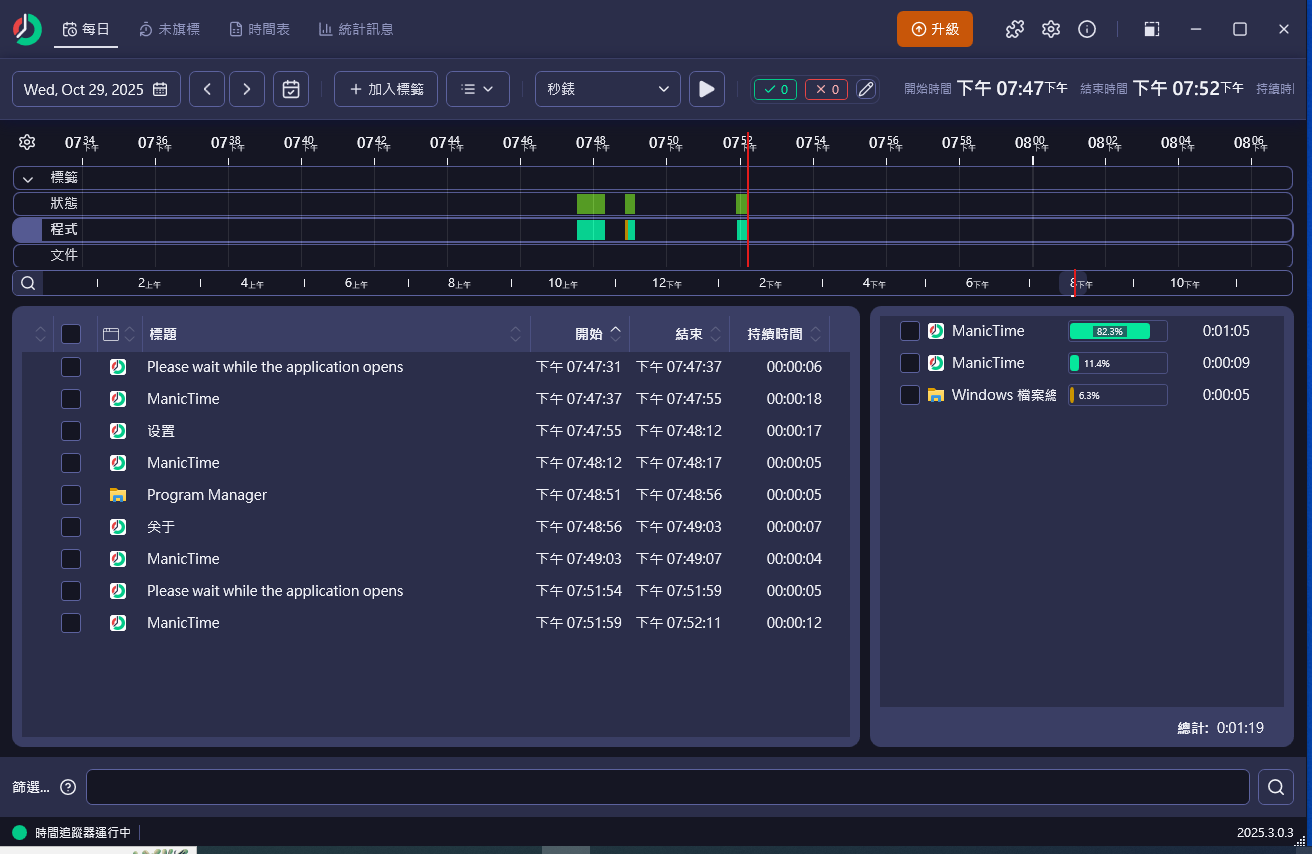Click the 升級 upgrade button
The height and width of the screenshot is (854, 1312).
tap(934, 29)
